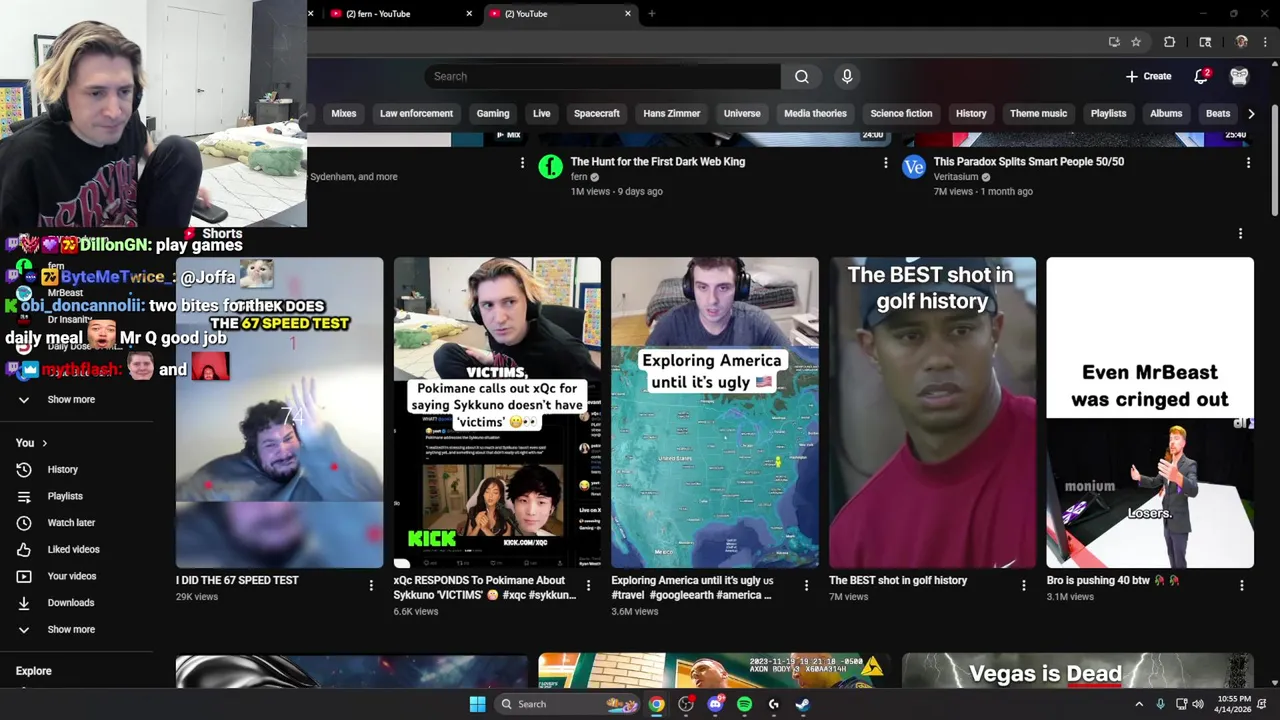Open the Veritasium channel avatar
Screen dimensions: 1280x720
click(x=914, y=167)
